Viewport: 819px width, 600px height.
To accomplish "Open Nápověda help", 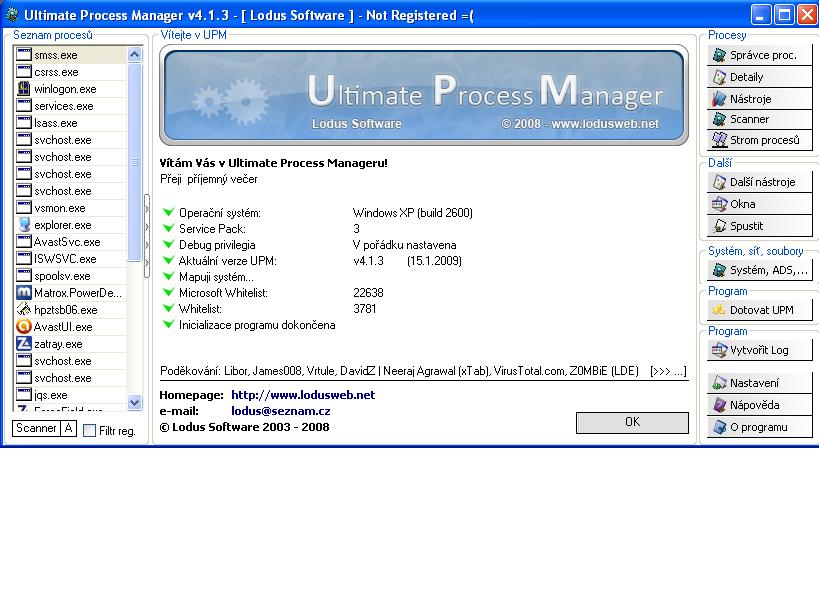I will click(760, 405).
